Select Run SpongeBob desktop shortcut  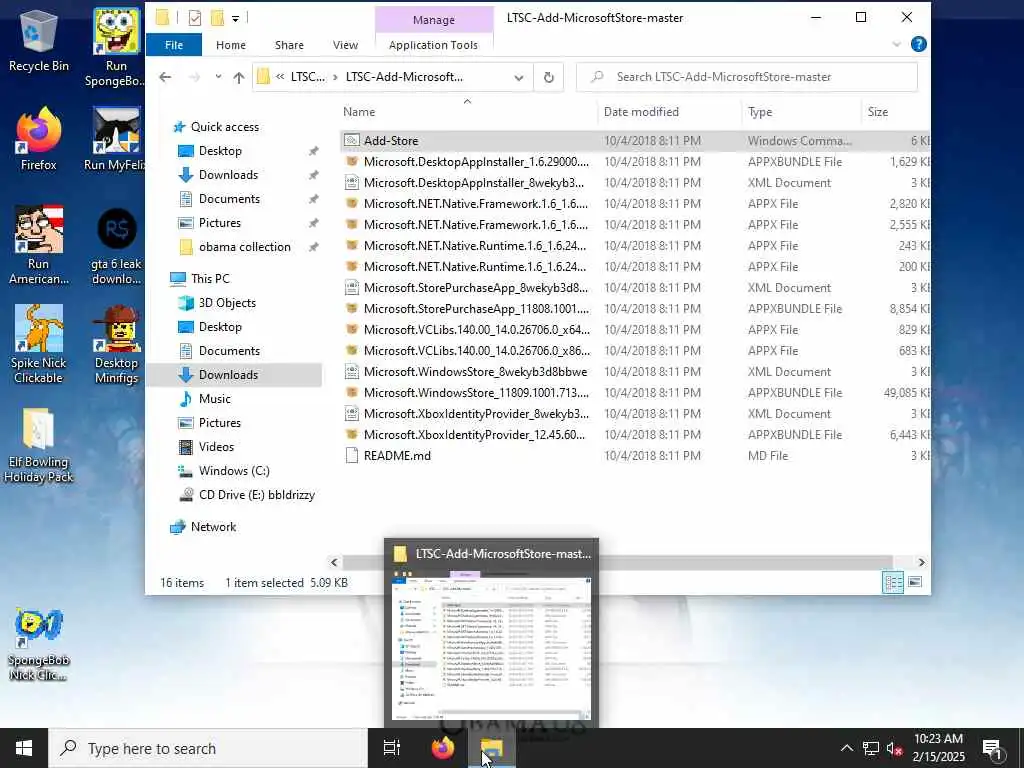coord(116,47)
